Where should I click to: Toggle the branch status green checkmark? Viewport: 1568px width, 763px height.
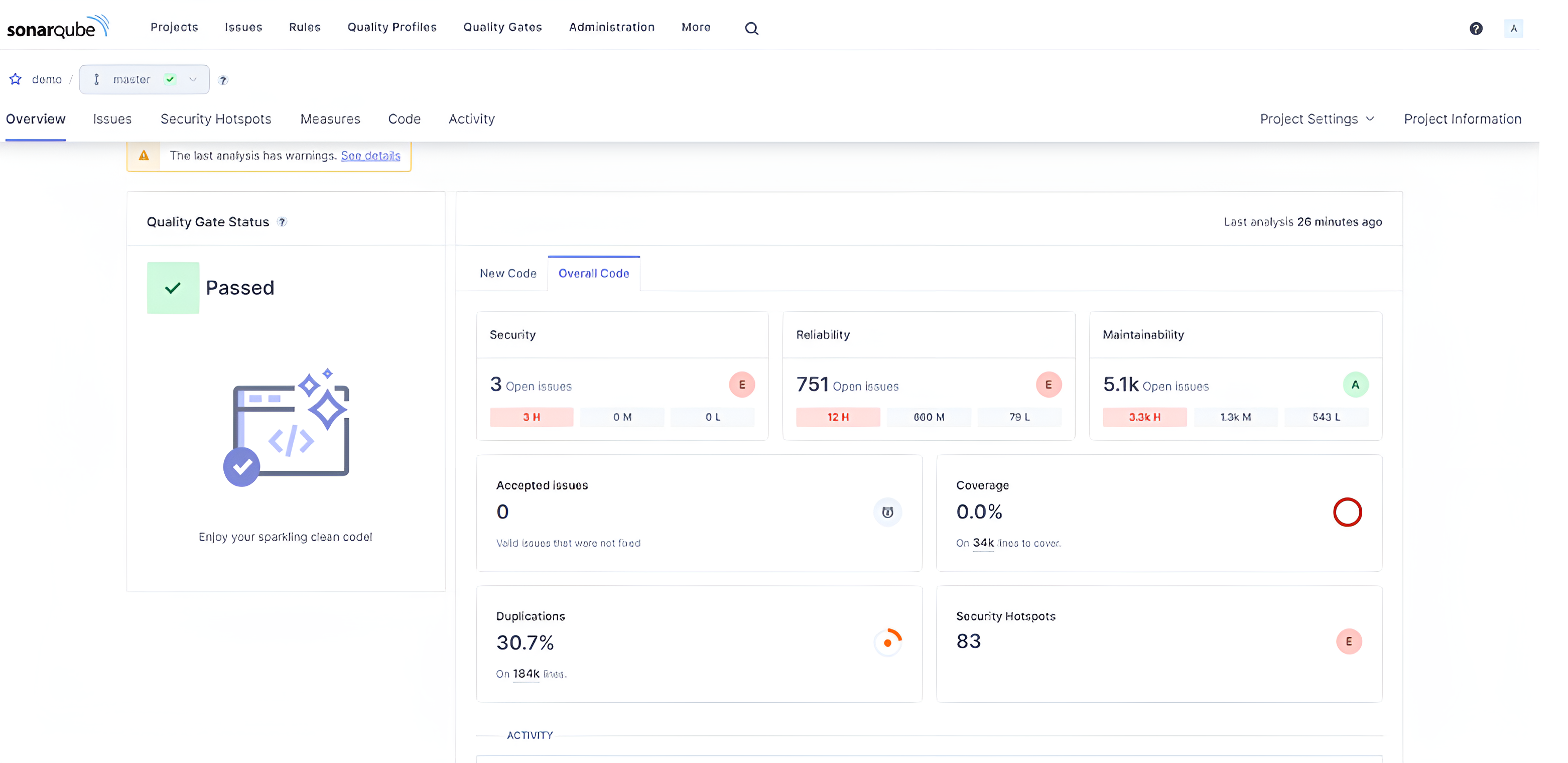coord(171,79)
